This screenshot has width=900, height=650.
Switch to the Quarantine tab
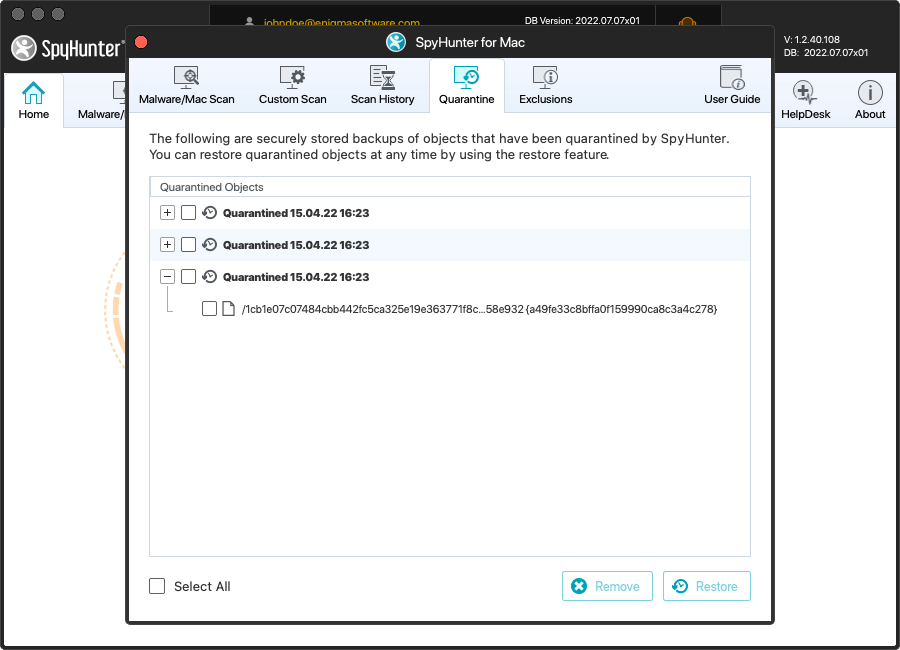466,84
